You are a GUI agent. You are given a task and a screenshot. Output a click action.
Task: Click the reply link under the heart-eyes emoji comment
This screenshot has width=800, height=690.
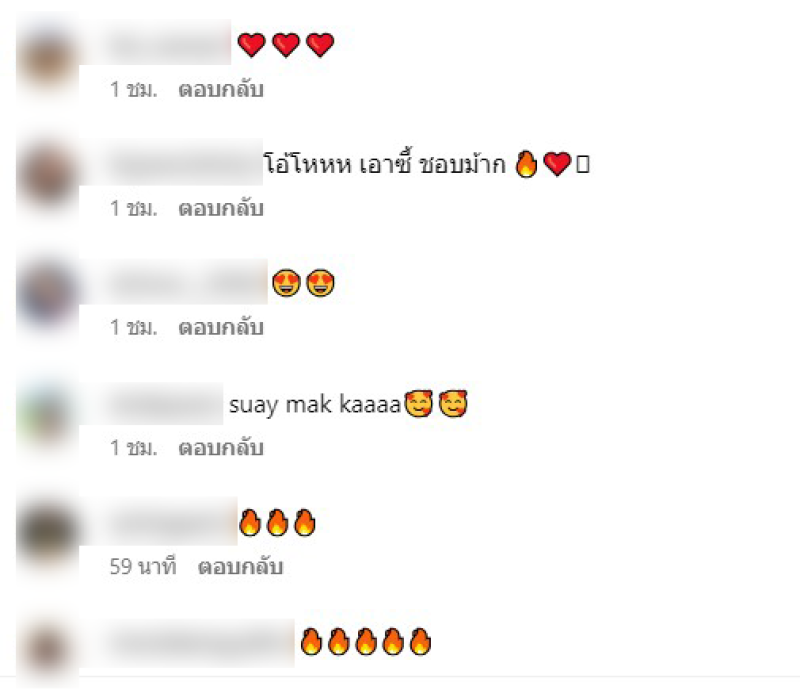pyautogui.click(x=221, y=327)
